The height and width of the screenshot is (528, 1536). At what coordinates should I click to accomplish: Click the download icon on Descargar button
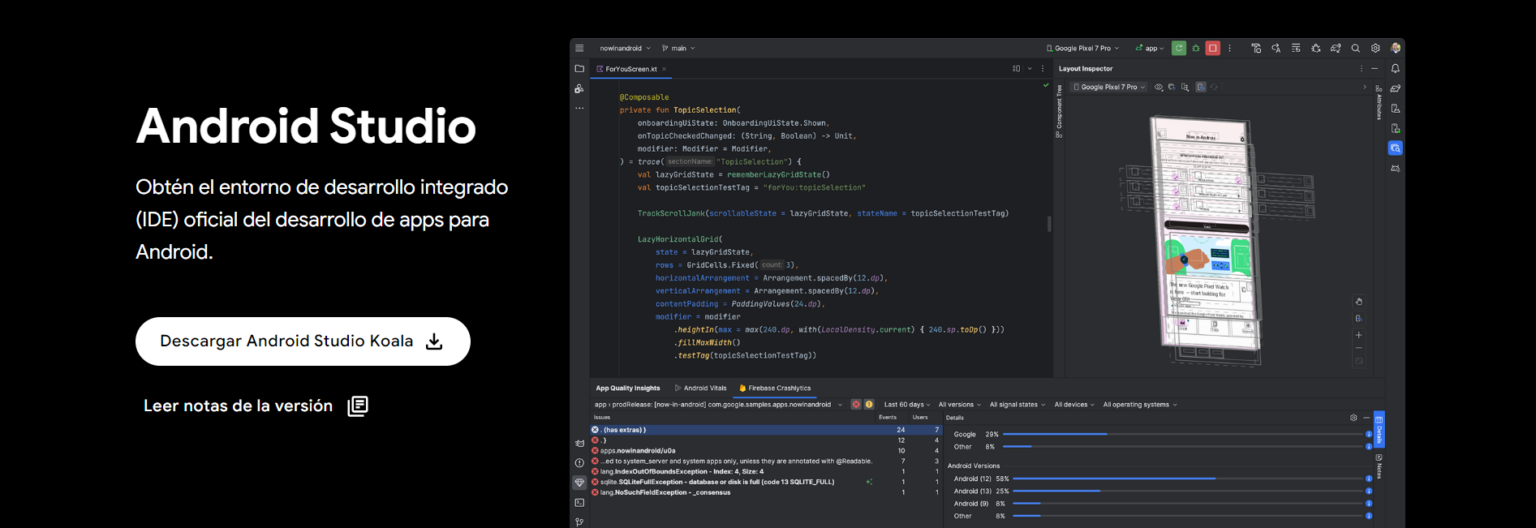pos(434,341)
